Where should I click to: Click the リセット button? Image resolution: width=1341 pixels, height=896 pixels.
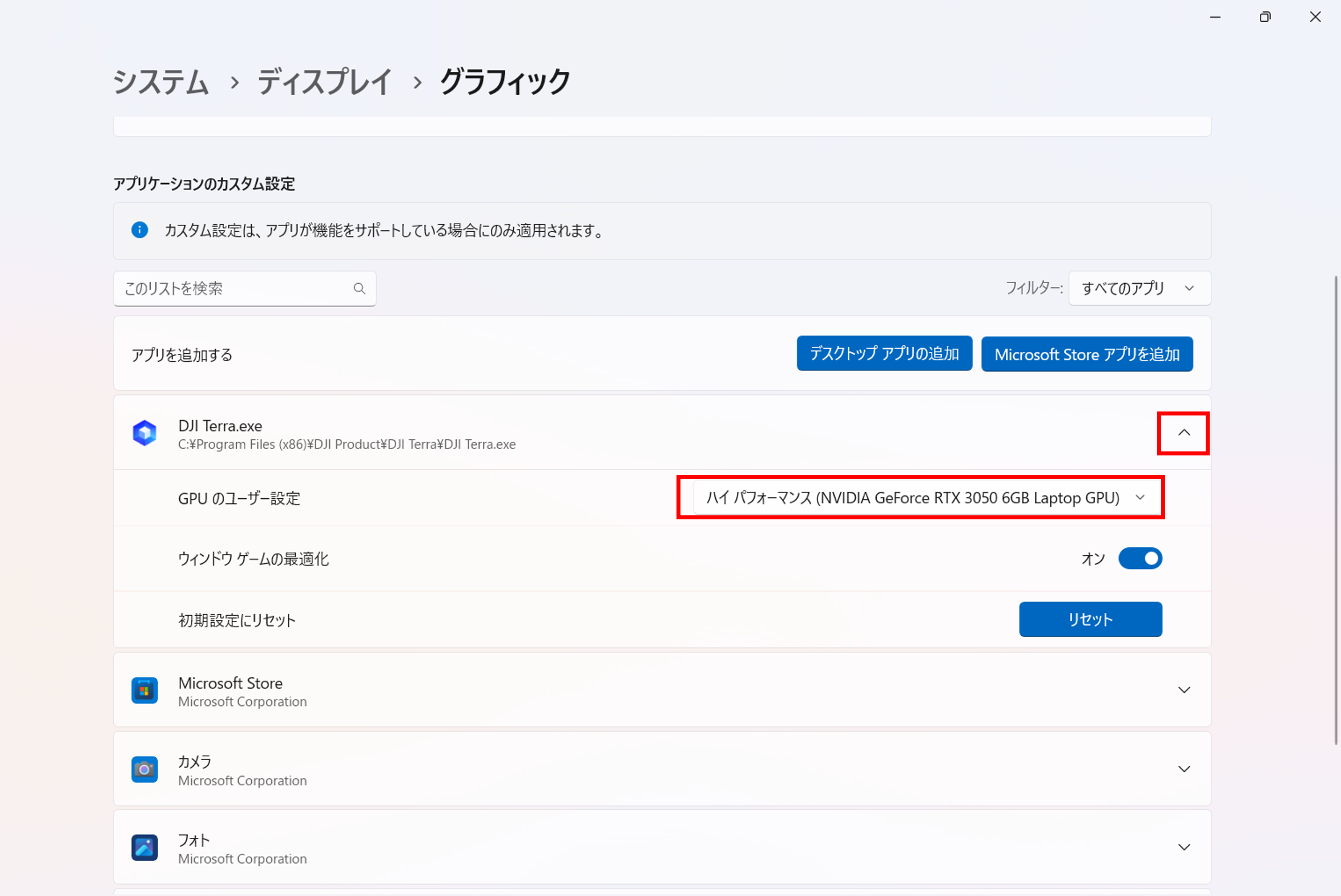[x=1090, y=619]
